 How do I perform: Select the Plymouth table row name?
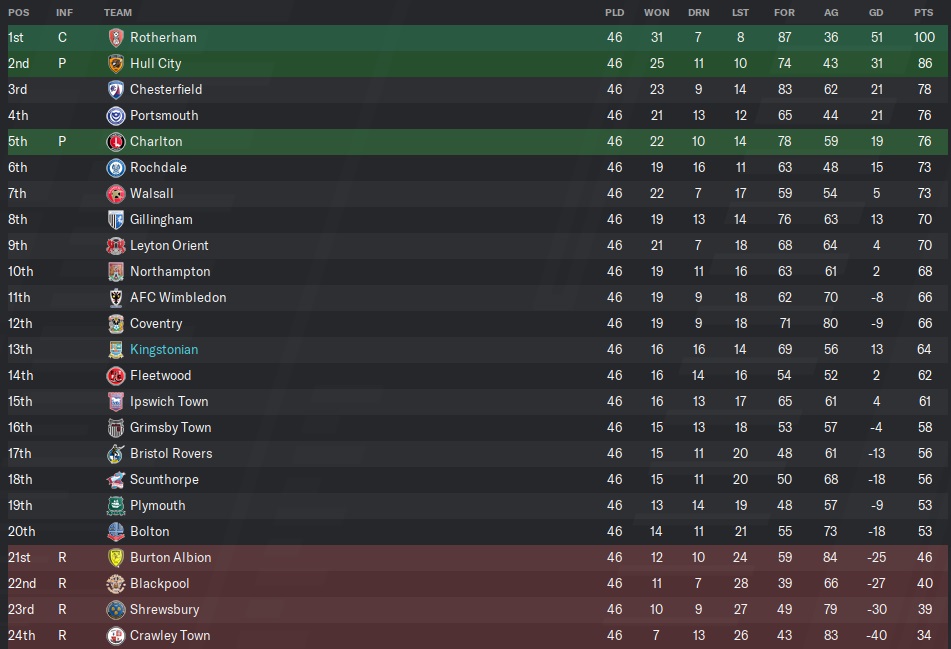click(157, 505)
